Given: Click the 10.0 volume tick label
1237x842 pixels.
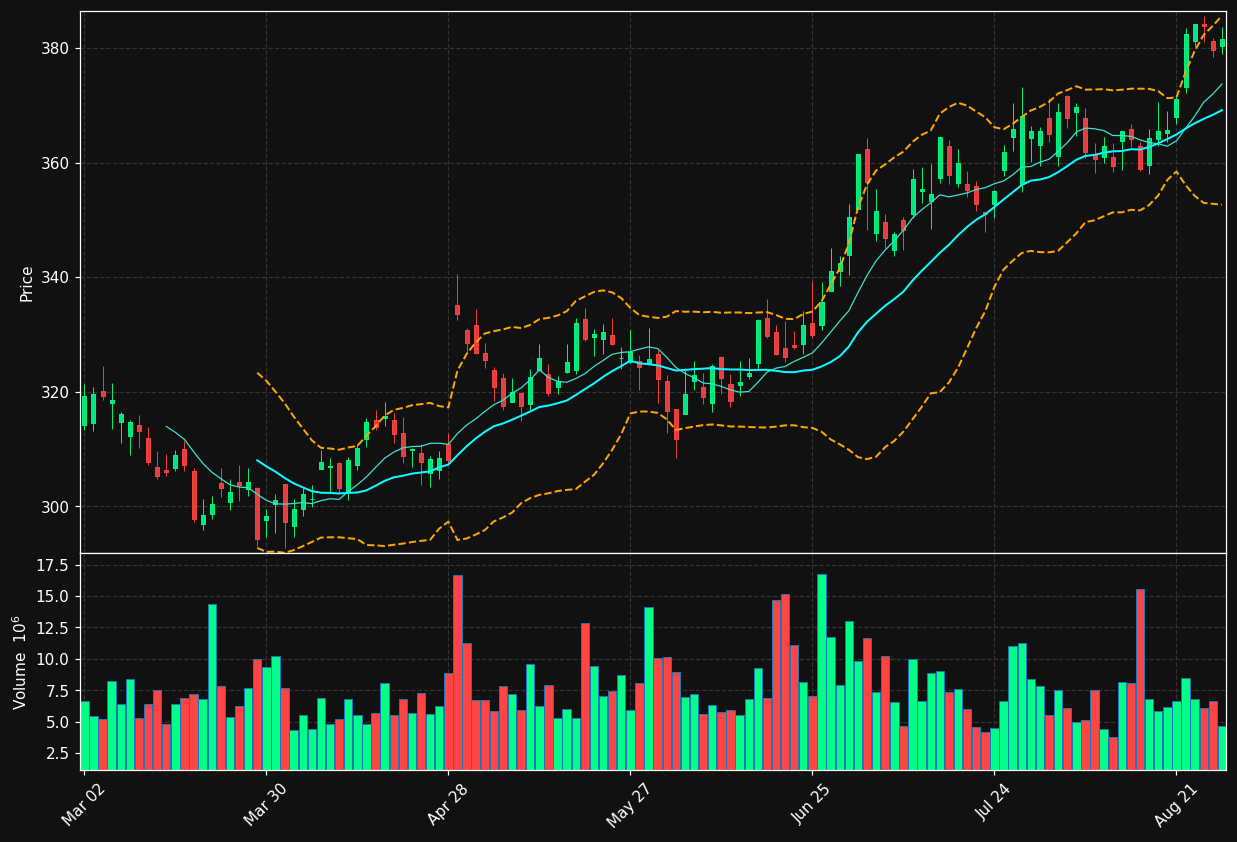Looking at the screenshot, I should click(x=52, y=660).
